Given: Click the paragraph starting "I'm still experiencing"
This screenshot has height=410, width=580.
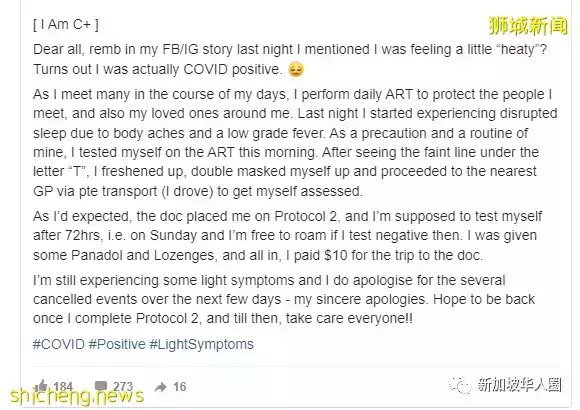Looking at the screenshot, I should [x=284, y=299].
